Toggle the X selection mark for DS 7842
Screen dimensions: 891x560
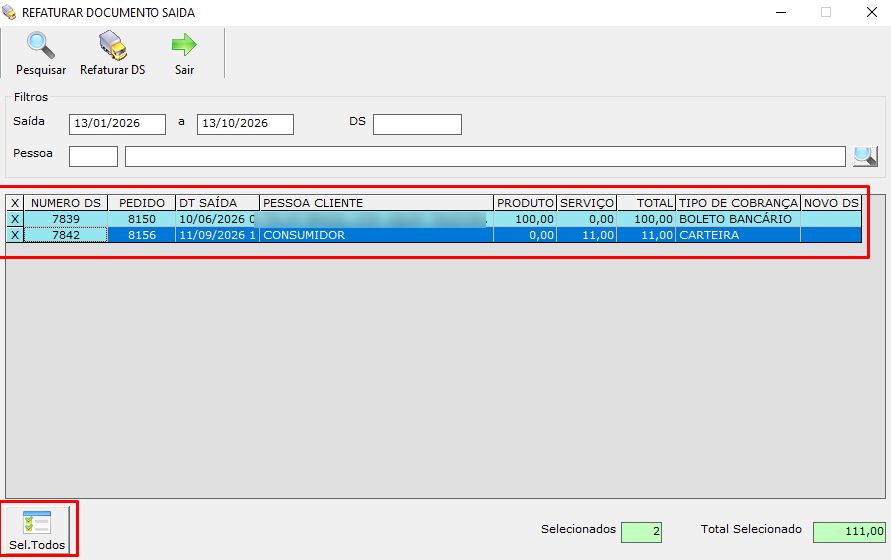tap(15, 235)
